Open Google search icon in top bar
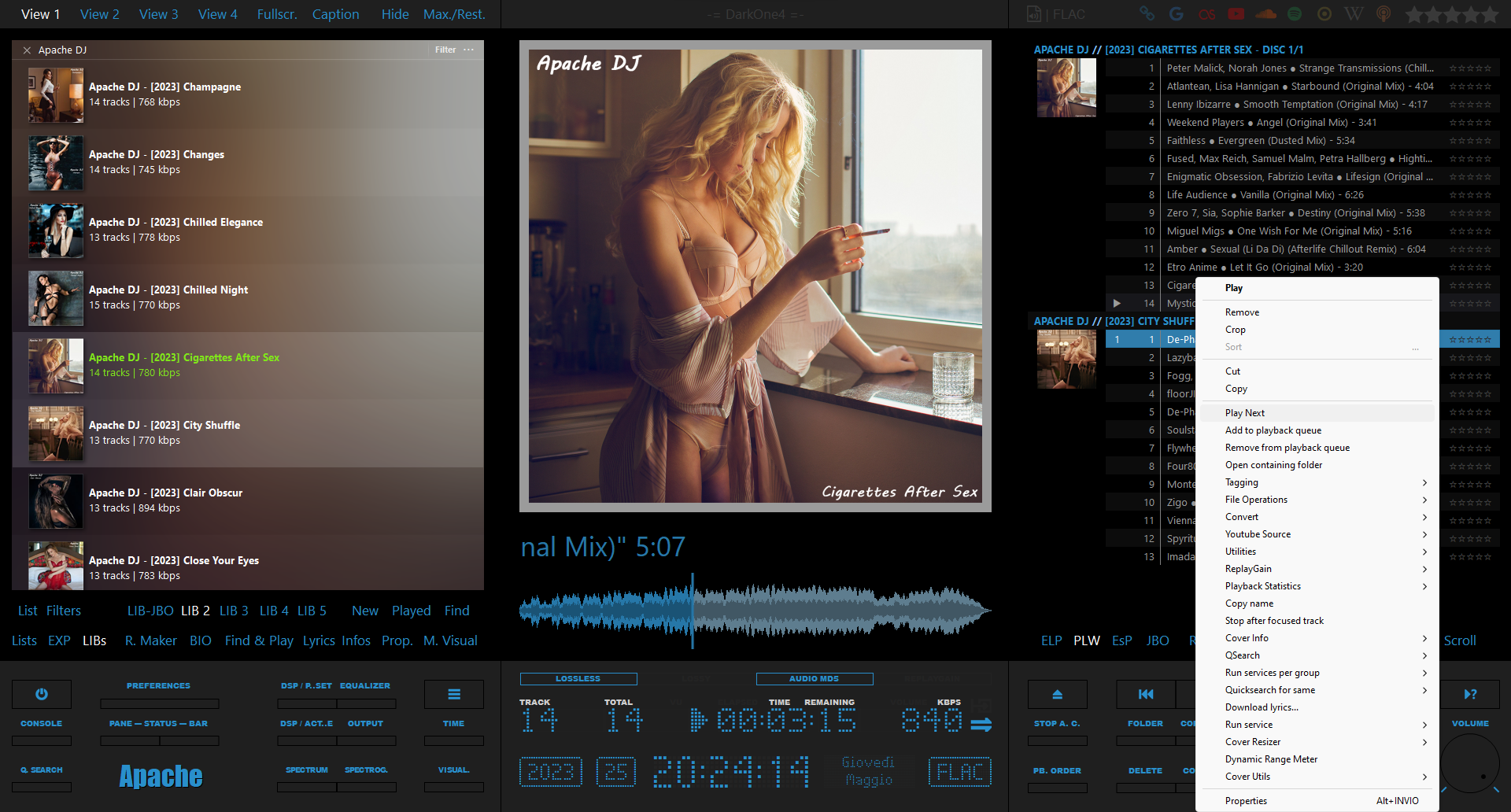1511x812 pixels. click(1177, 13)
